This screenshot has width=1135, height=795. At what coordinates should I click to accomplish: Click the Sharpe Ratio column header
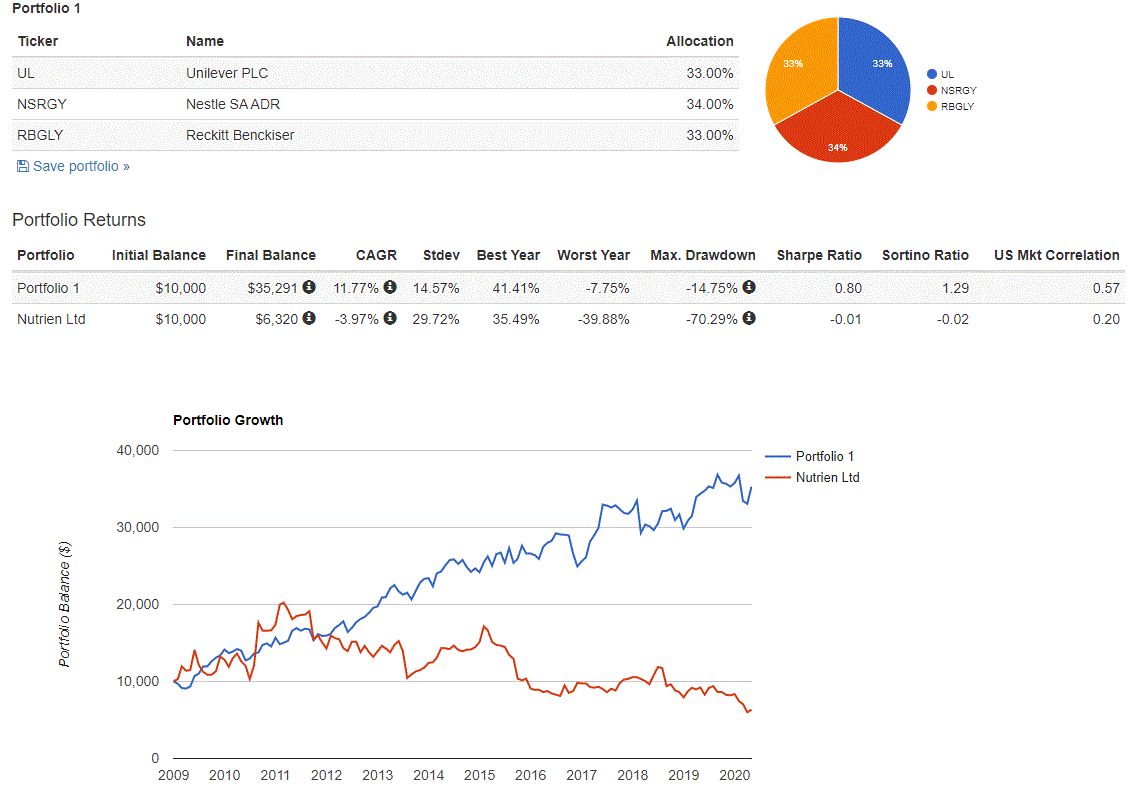[817, 255]
